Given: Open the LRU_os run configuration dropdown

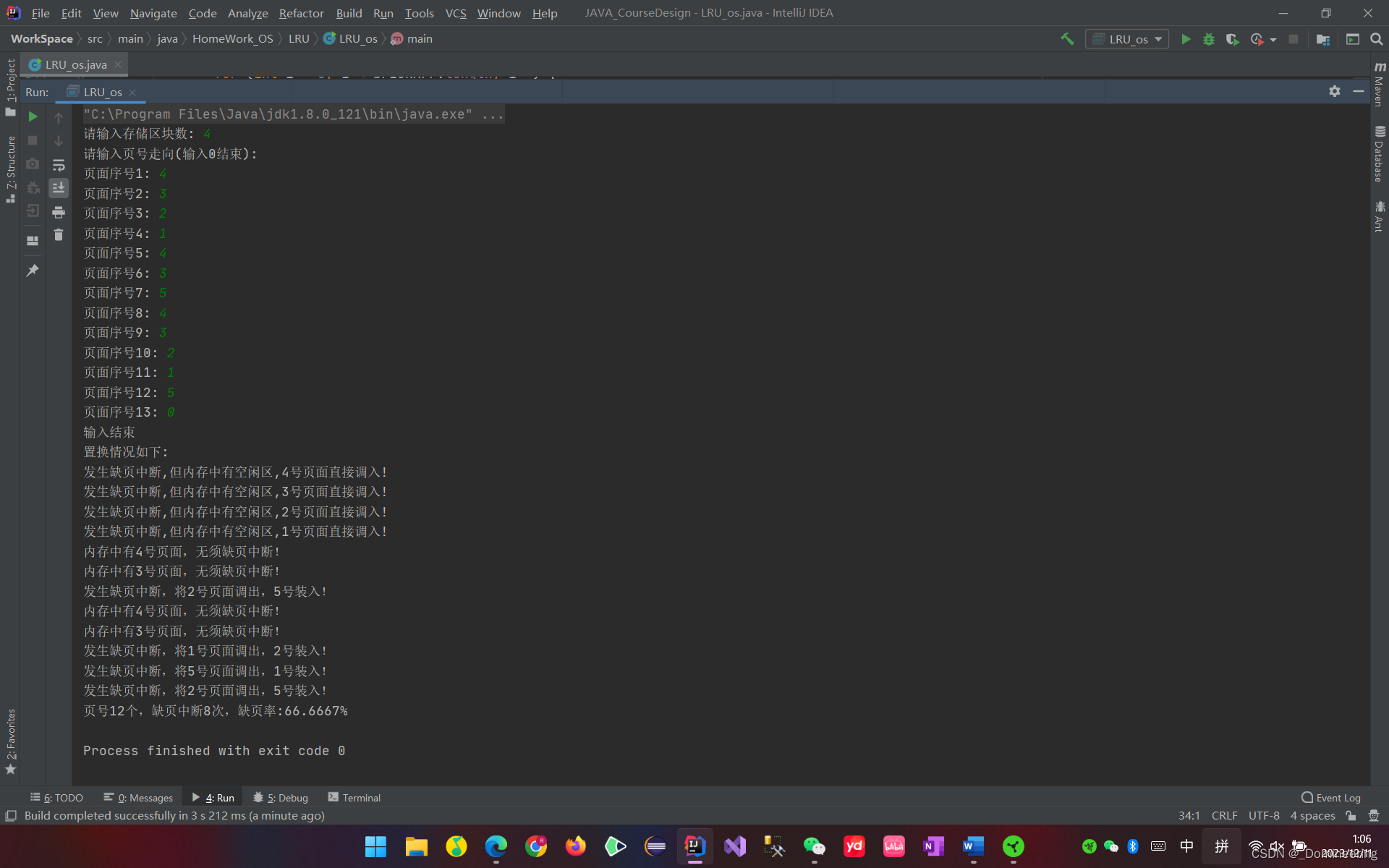Looking at the screenshot, I should (1126, 39).
